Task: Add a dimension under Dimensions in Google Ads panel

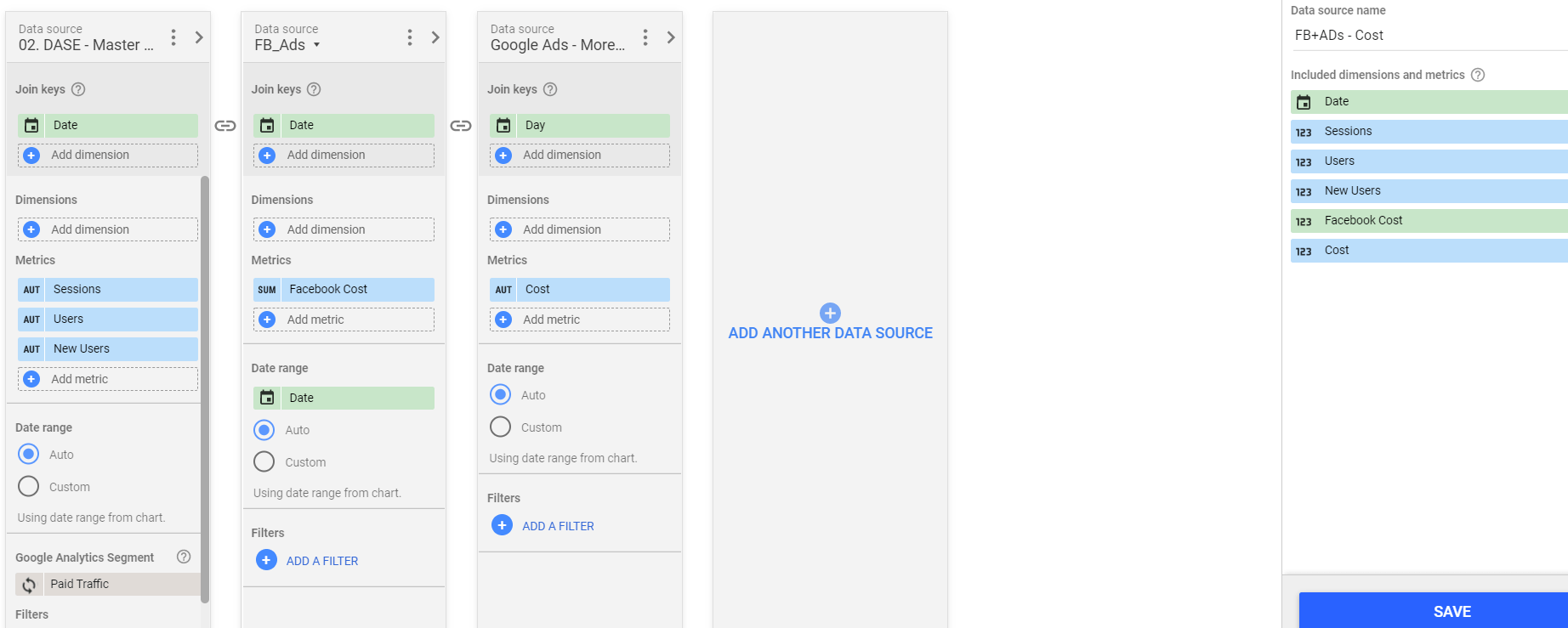Action: tap(580, 229)
